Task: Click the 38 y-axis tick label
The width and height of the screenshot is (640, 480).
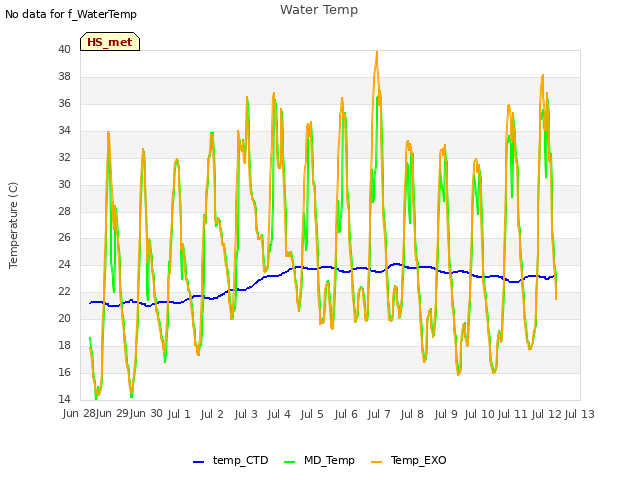Action: tap(64, 77)
